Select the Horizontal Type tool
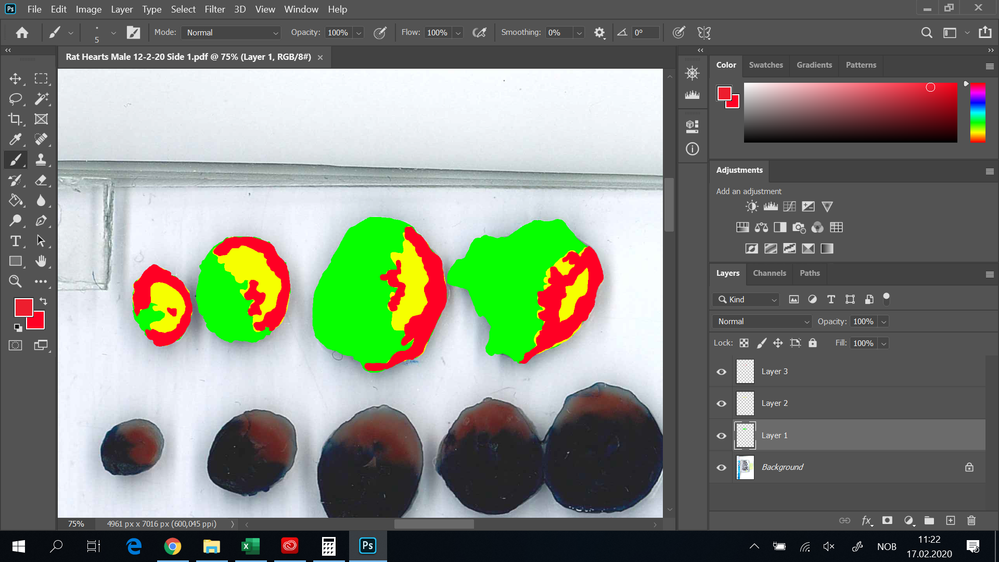 point(15,241)
